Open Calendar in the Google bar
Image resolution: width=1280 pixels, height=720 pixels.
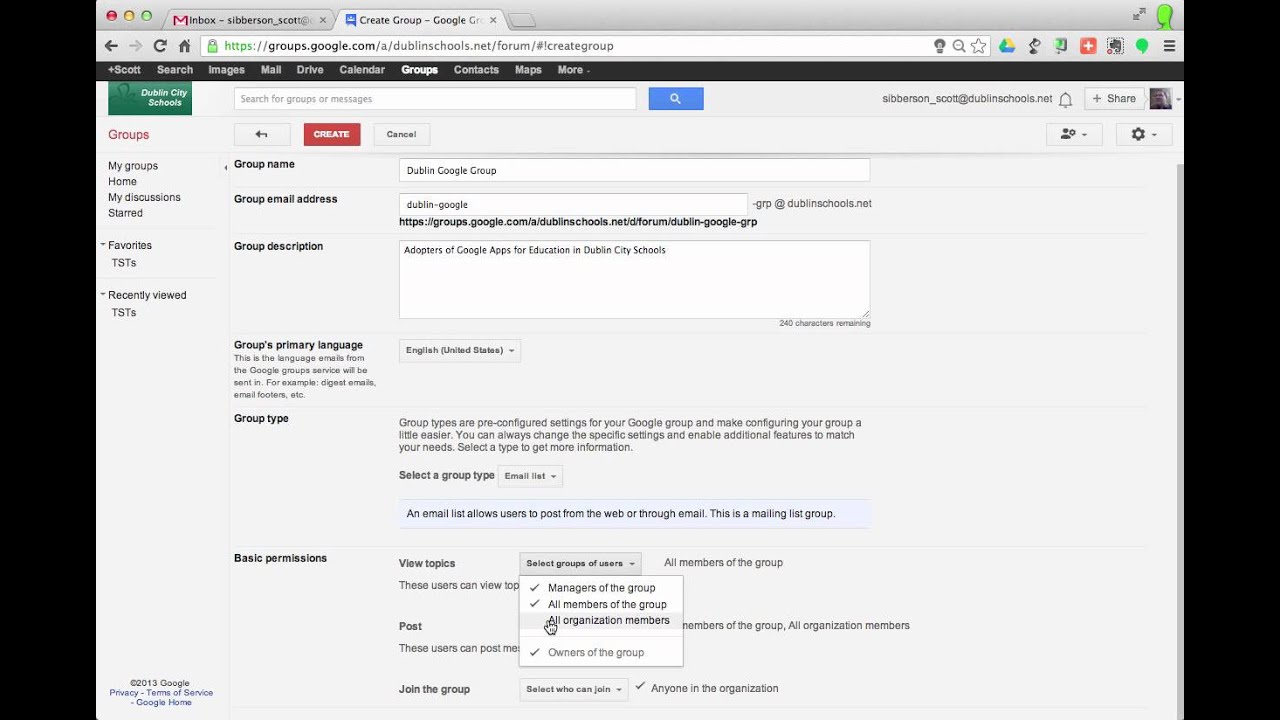point(362,70)
